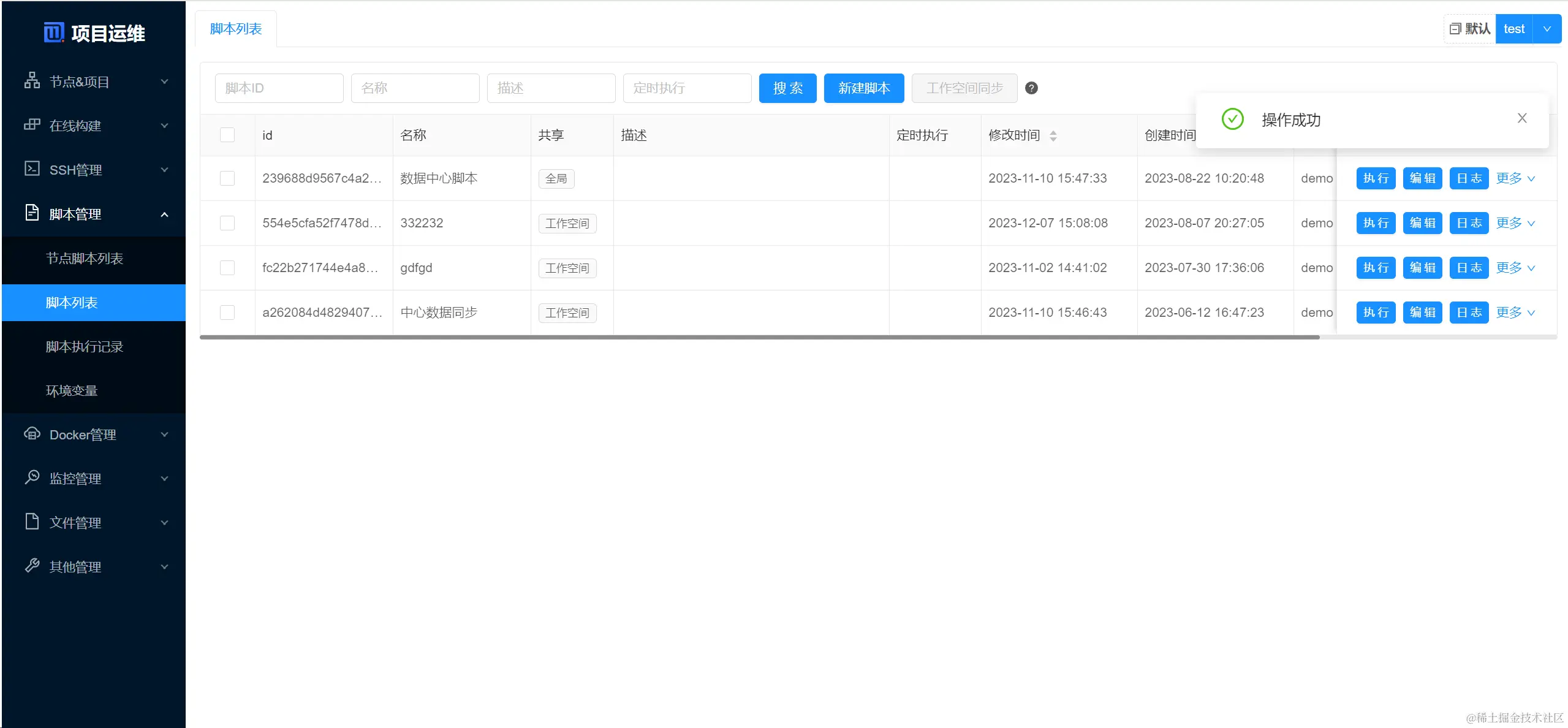Focus the 定时执行 search field
Image resolution: width=1568 pixels, height=728 pixels.
coord(687,88)
